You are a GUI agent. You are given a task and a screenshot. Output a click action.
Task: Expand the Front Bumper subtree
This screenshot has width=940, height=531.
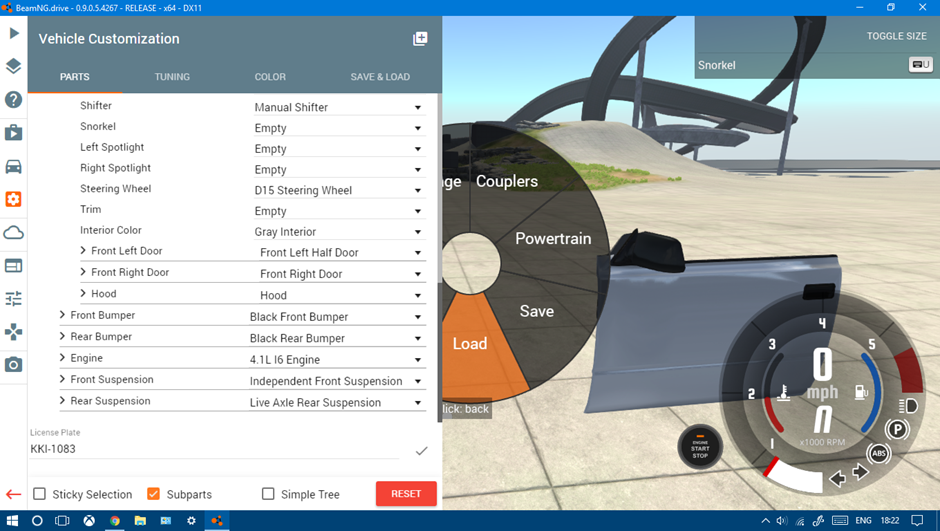[62, 315]
